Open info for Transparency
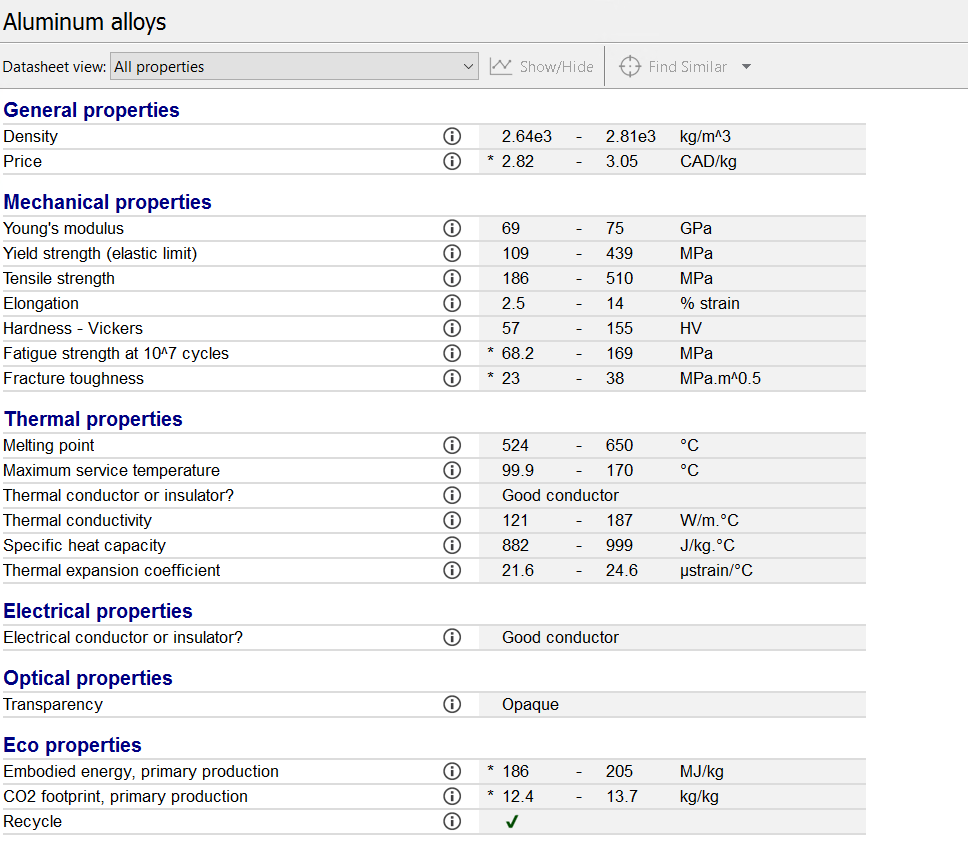The height and width of the screenshot is (849, 968). tap(451, 704)
